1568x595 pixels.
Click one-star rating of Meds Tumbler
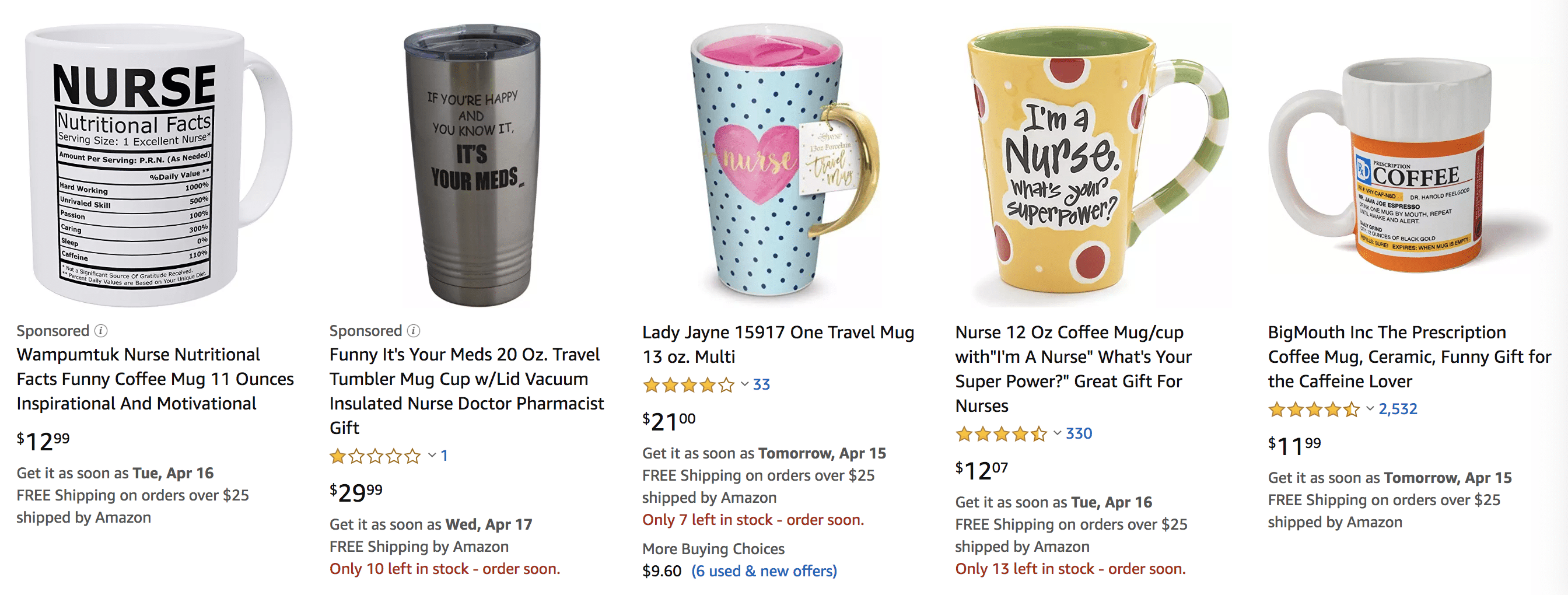(375, 456)
